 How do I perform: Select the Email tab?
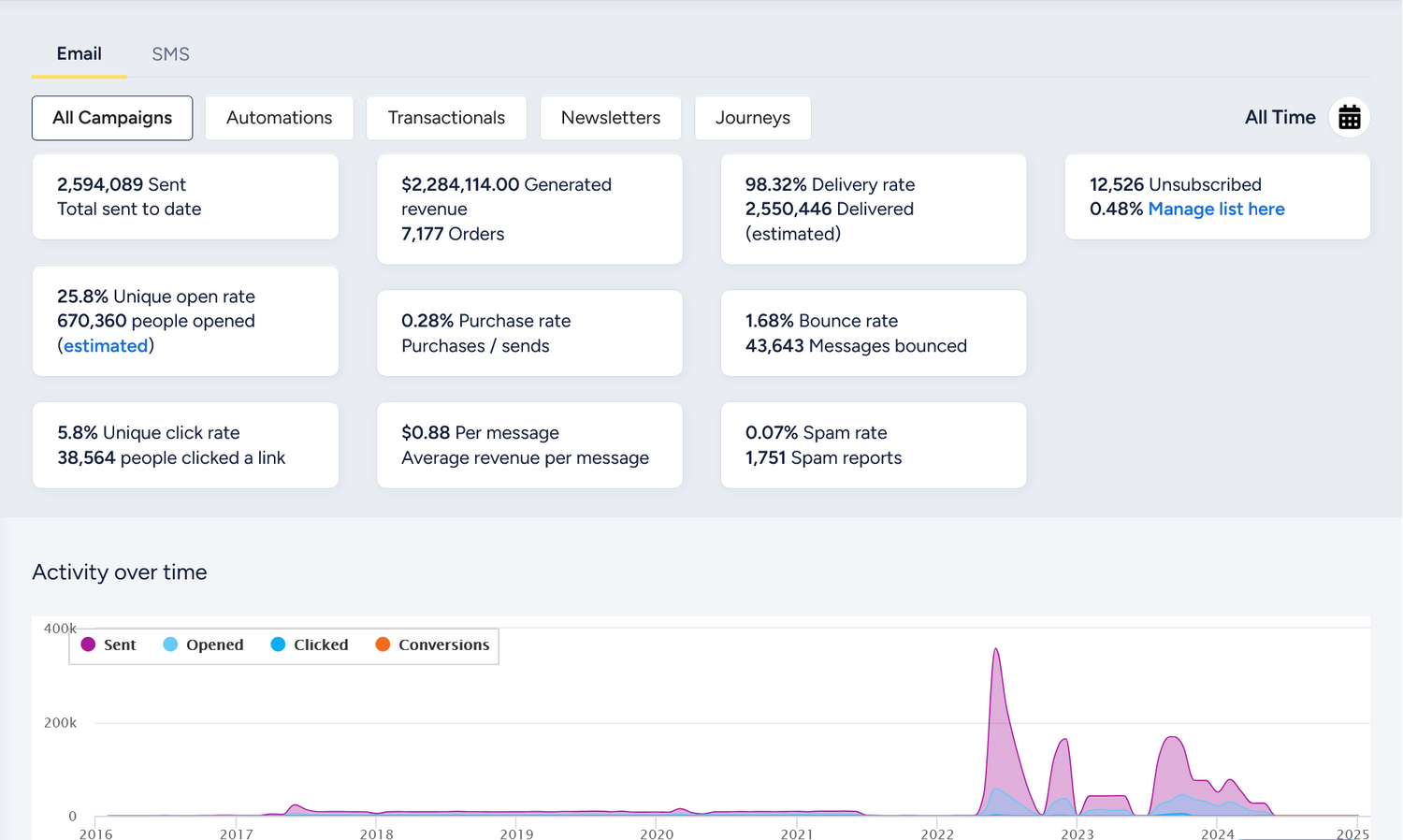79,54
